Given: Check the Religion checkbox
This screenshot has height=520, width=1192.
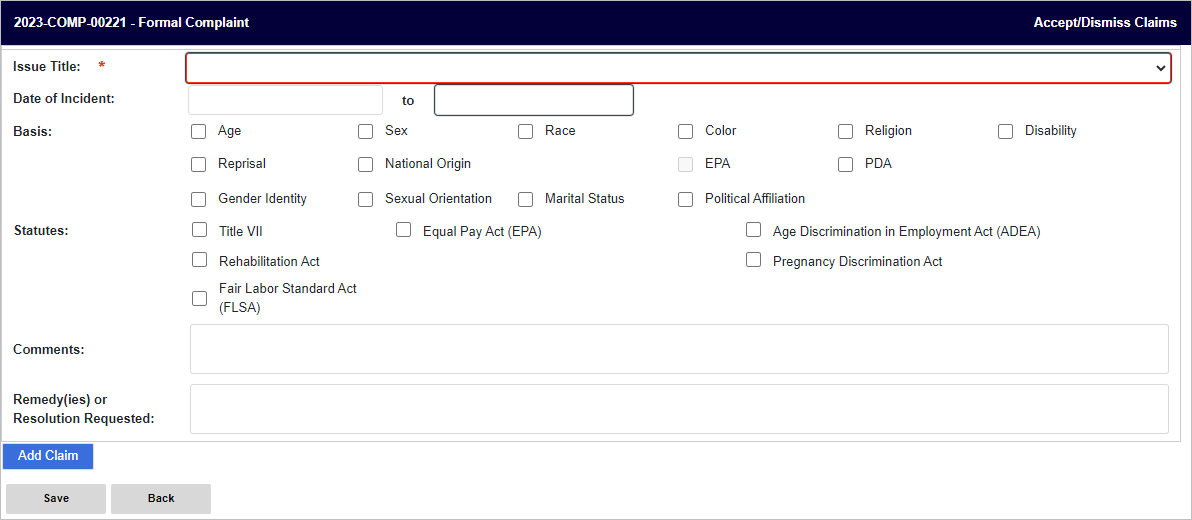Looking at the screenshot, I should click(x=845, y=132).
